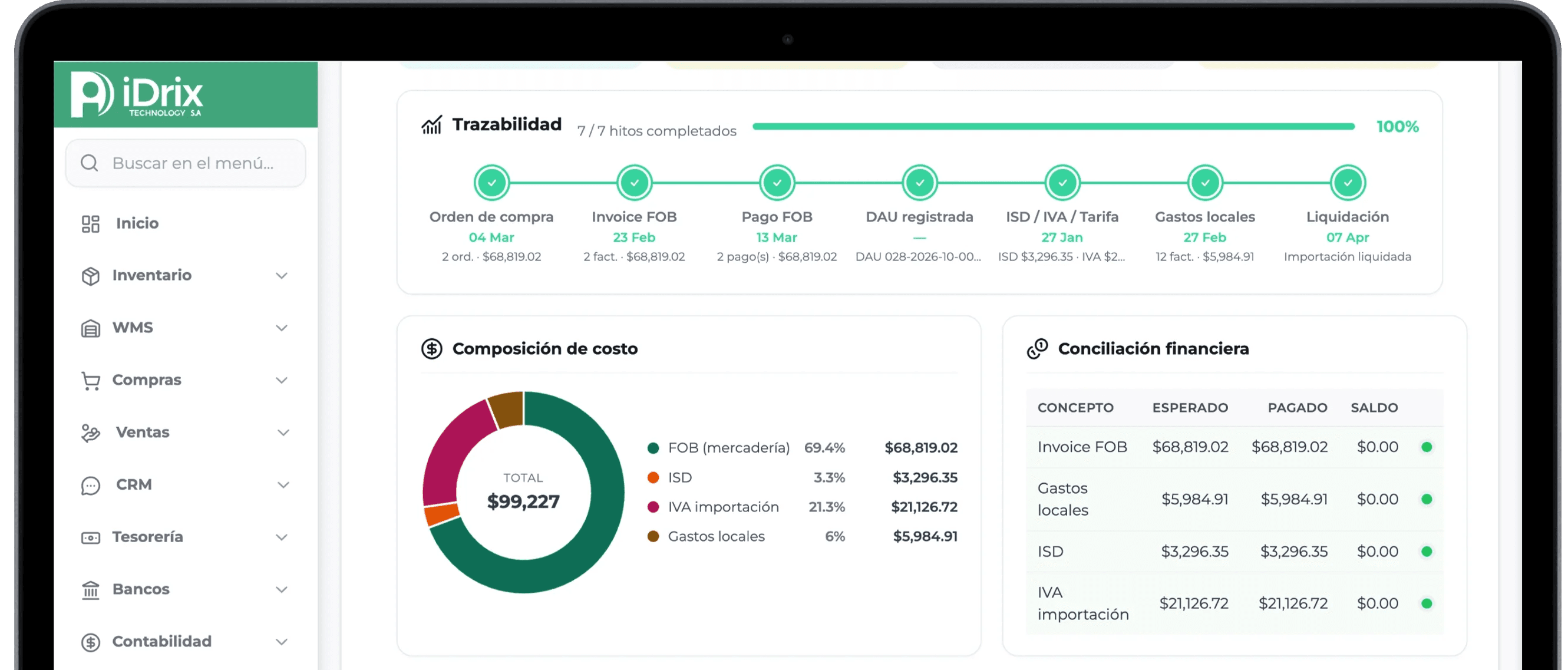Click the '07 Apr' date under Liquidación
This screenshot has height=670, width=1568.
pos(1348,237)
